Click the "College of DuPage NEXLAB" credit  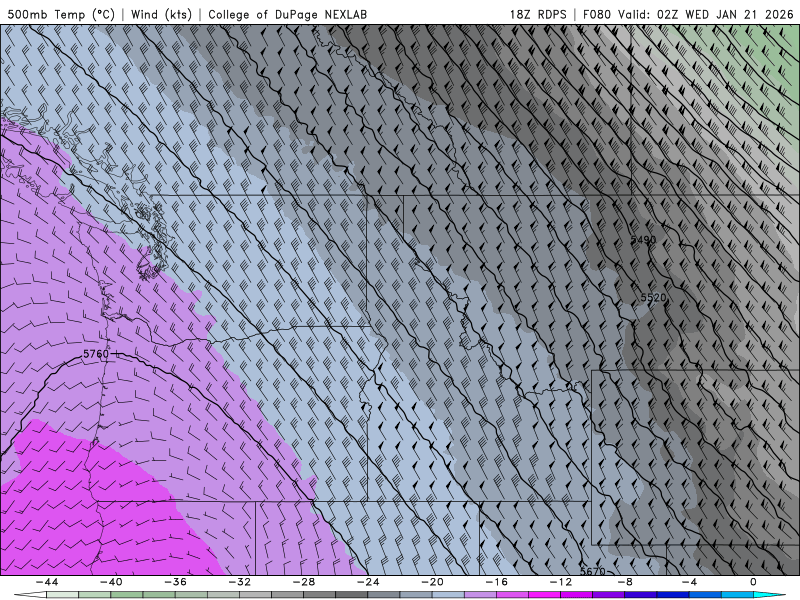tap(287, 14)
